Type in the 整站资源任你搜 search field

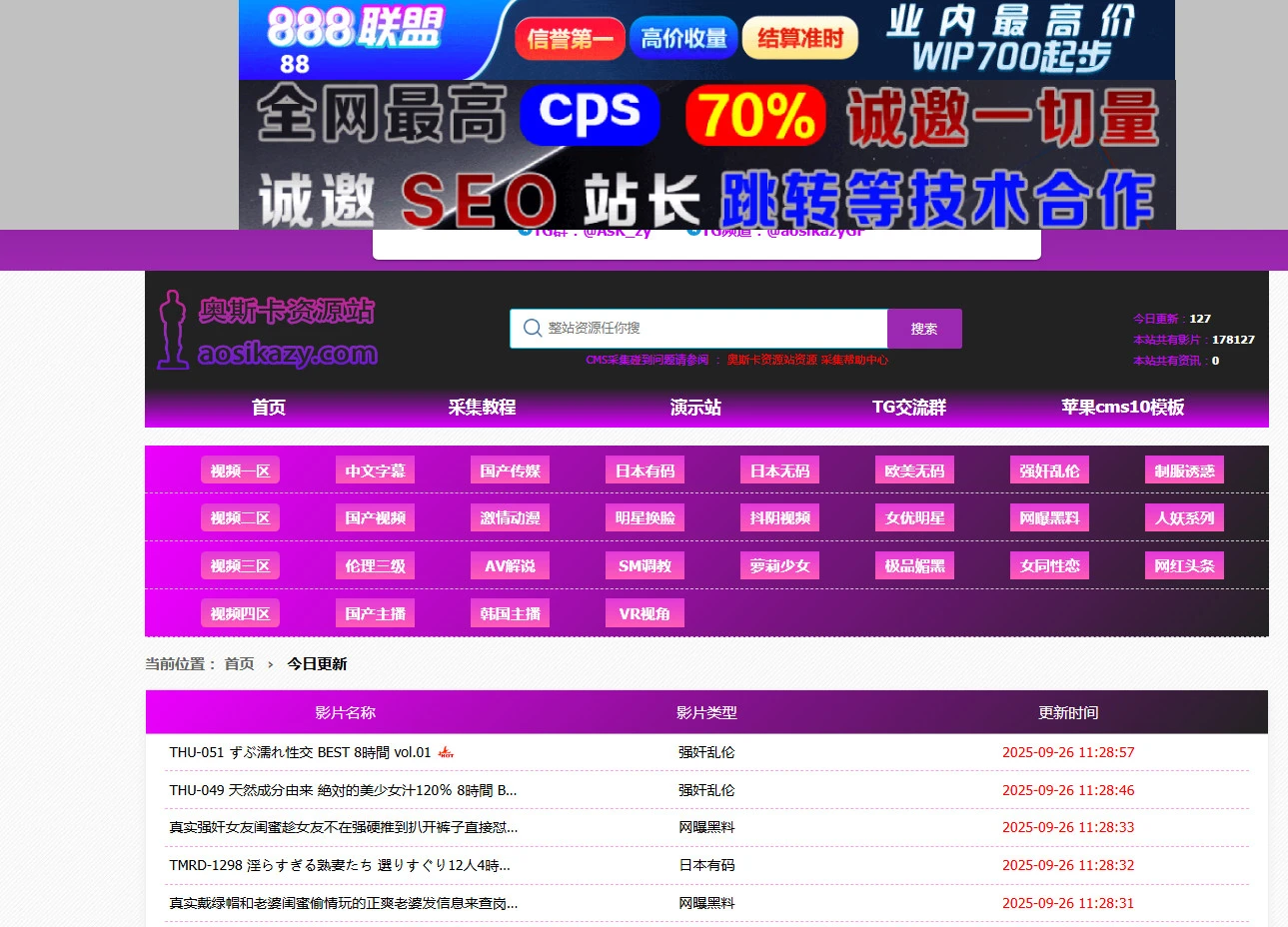pyautogui.click(x=709, y=329)
